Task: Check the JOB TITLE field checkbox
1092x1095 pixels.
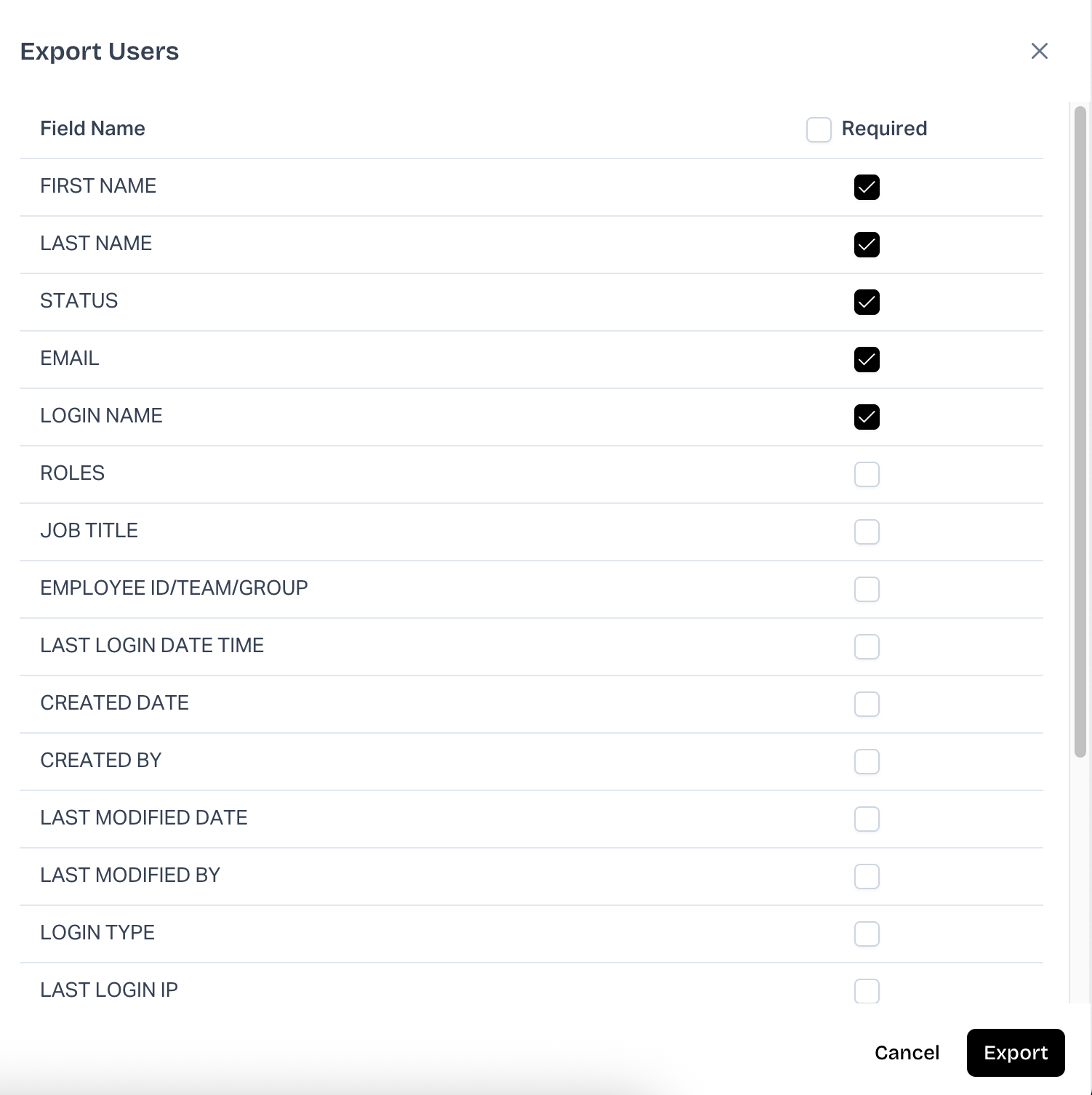Action: click(867, 532)
